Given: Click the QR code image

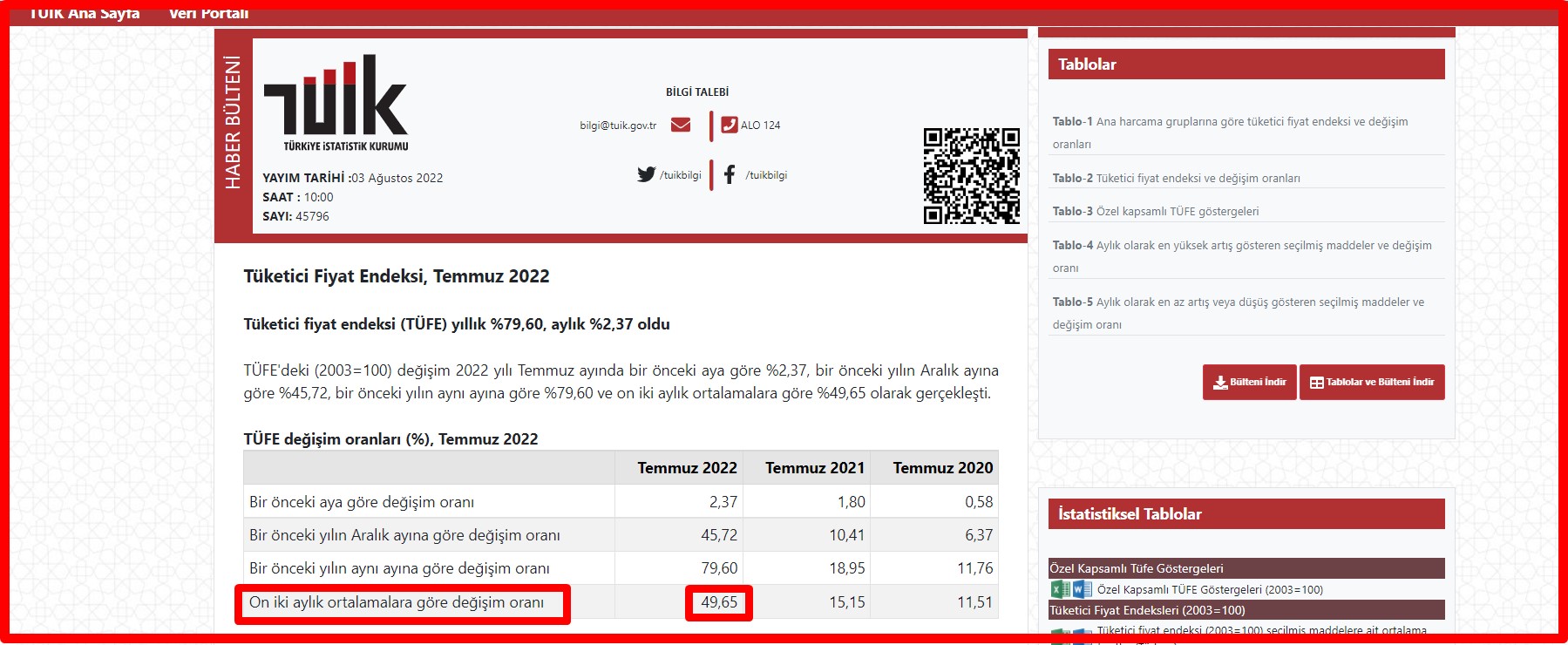Looking at the screenshot, I should [971, 175].
